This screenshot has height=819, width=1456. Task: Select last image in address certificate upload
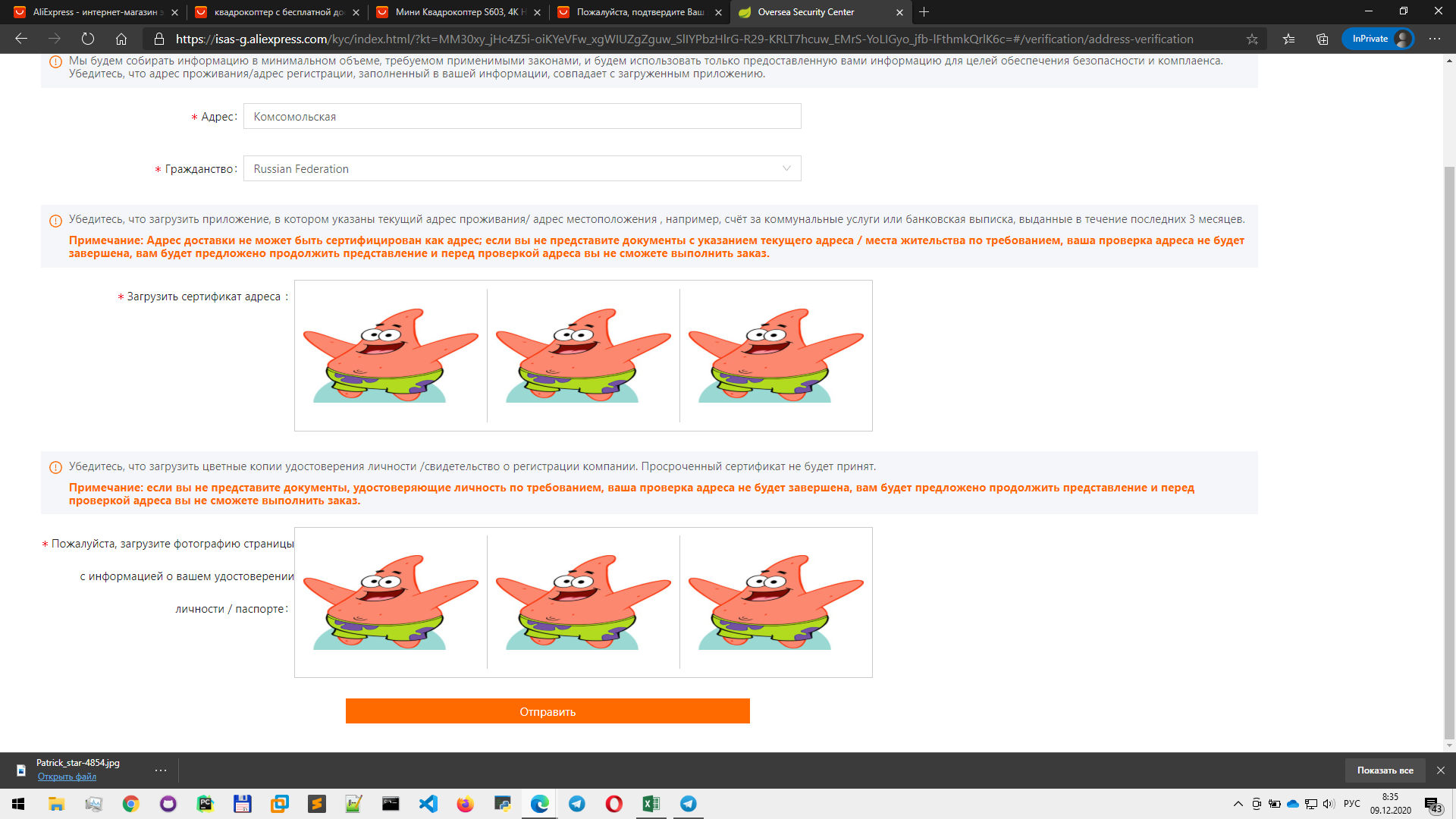pyautogui.click(x=776, y=355)
